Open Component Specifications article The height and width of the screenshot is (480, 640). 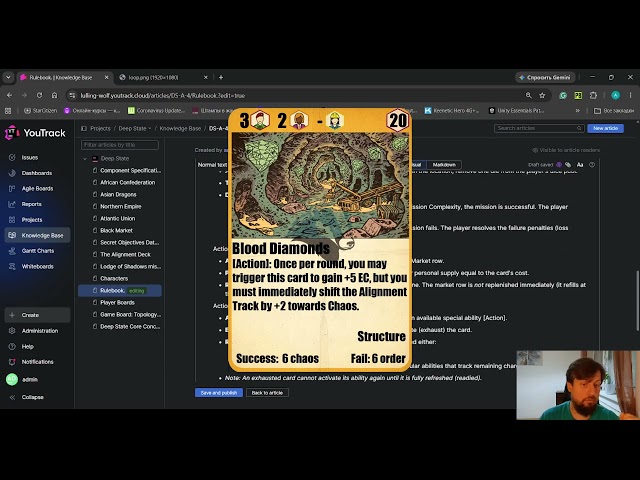130,171
